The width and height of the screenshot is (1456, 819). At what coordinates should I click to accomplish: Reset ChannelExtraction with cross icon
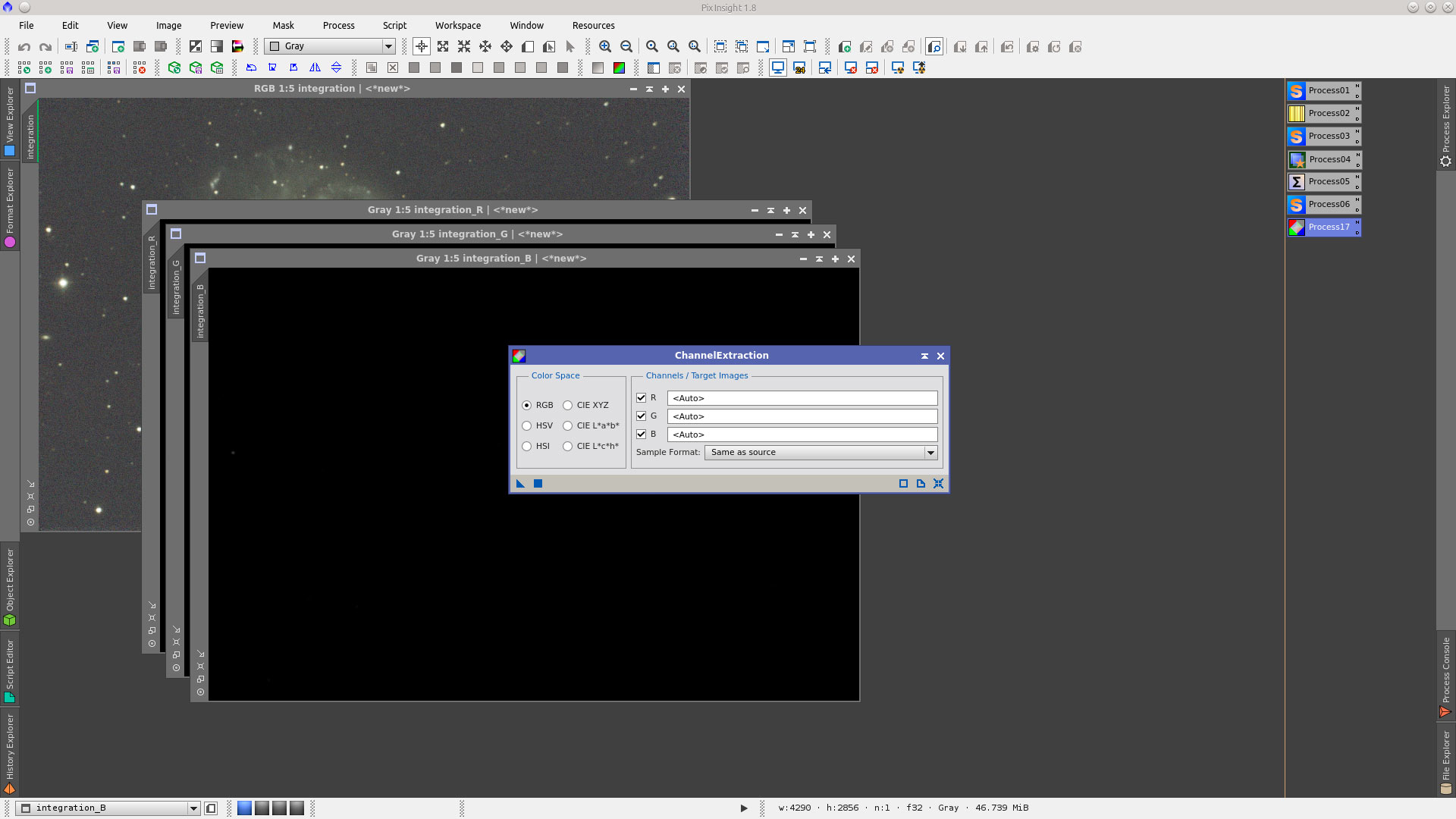(938, 484)
